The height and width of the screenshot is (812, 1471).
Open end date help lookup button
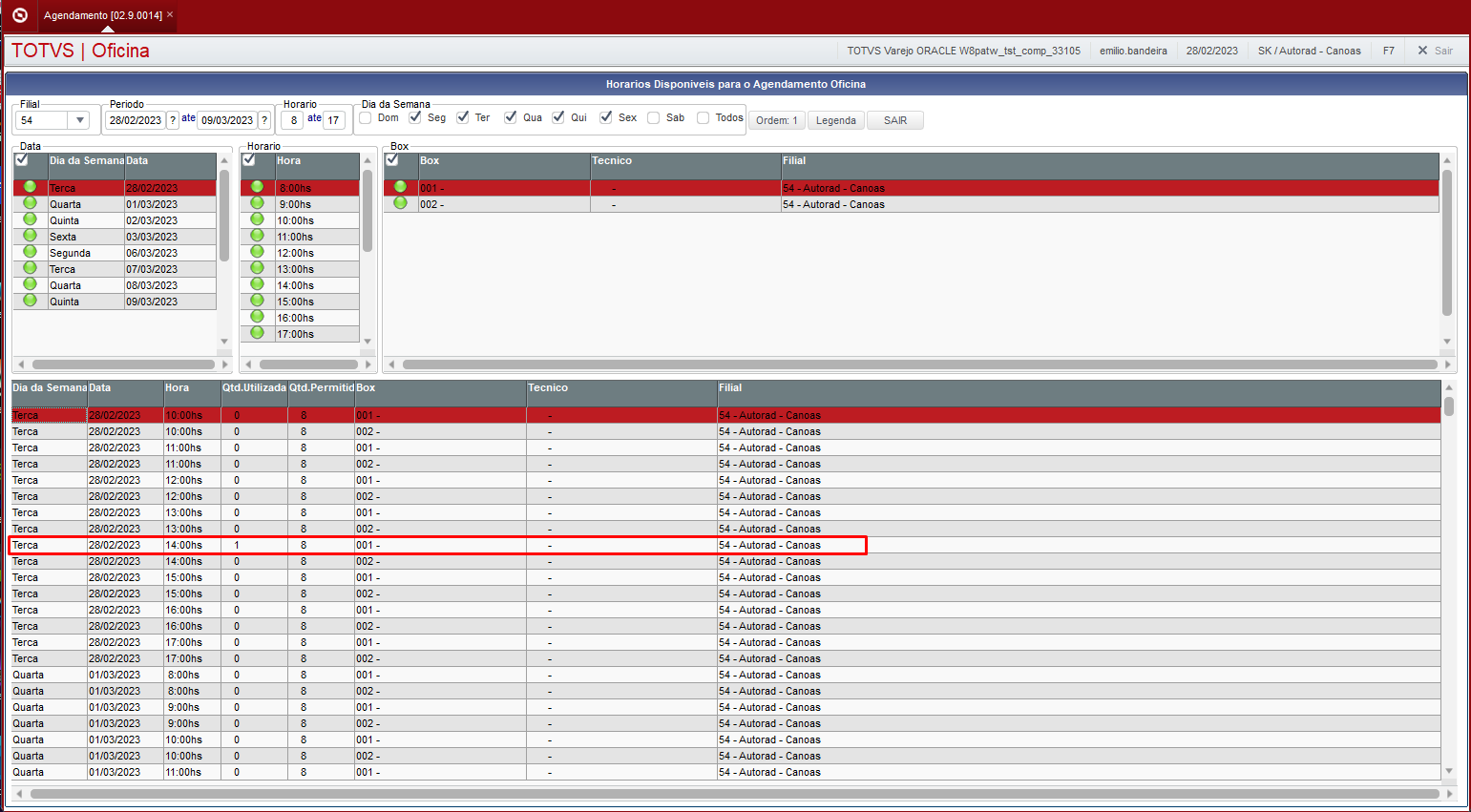pyautogui.click(x=264, y=120)
